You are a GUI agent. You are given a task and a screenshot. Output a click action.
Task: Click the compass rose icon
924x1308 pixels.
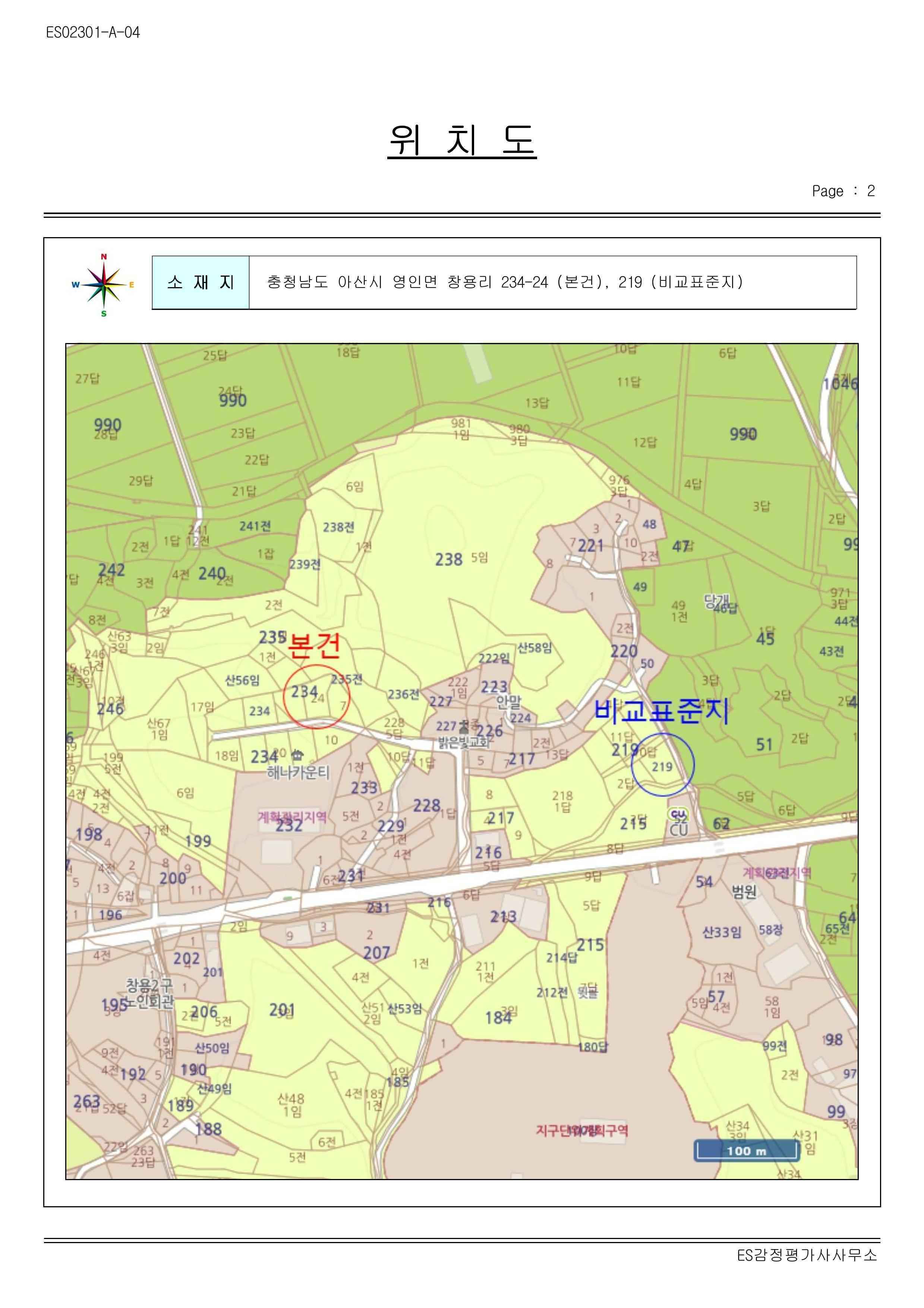point(104,284)
